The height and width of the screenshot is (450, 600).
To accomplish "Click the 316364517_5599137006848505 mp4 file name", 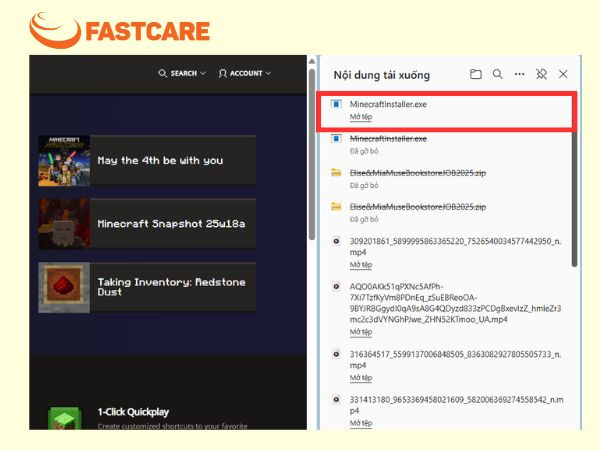I will (x=455, y=360).
